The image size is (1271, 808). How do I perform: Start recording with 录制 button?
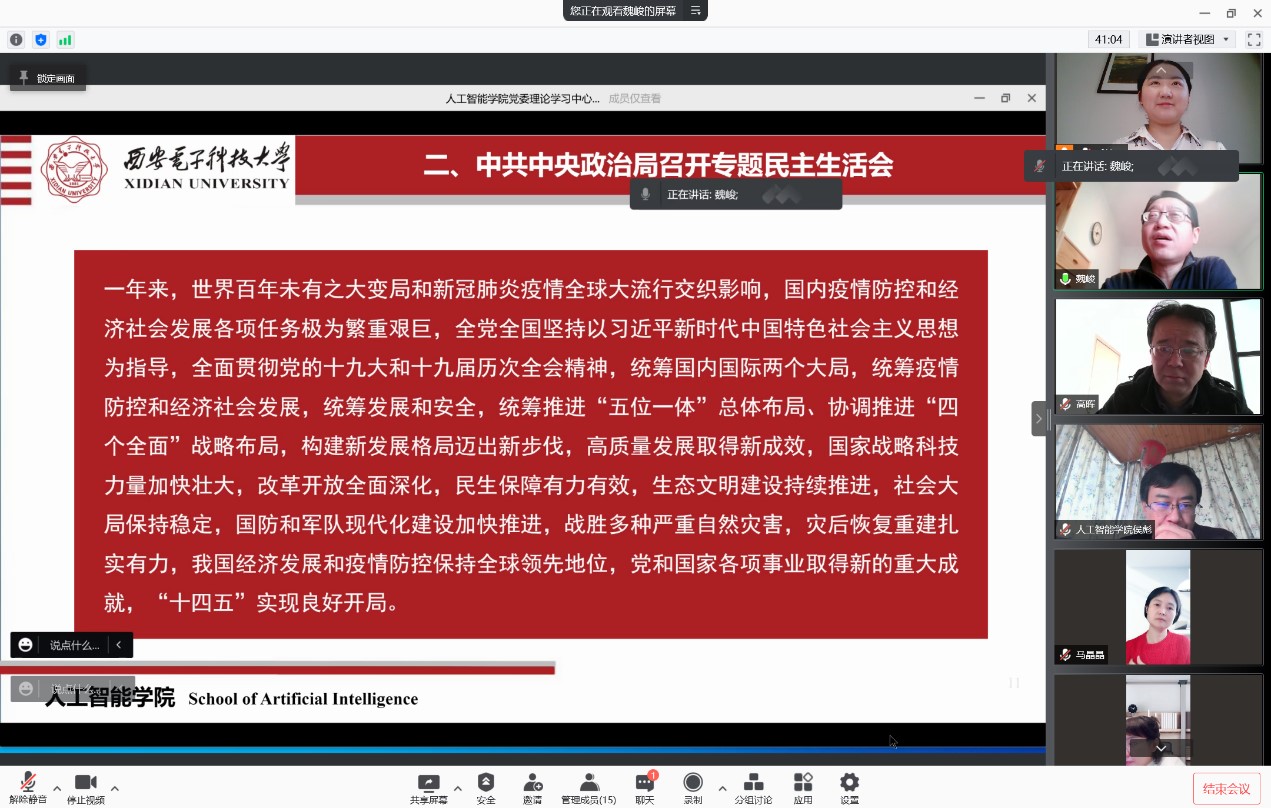click(x=693, y=787)
